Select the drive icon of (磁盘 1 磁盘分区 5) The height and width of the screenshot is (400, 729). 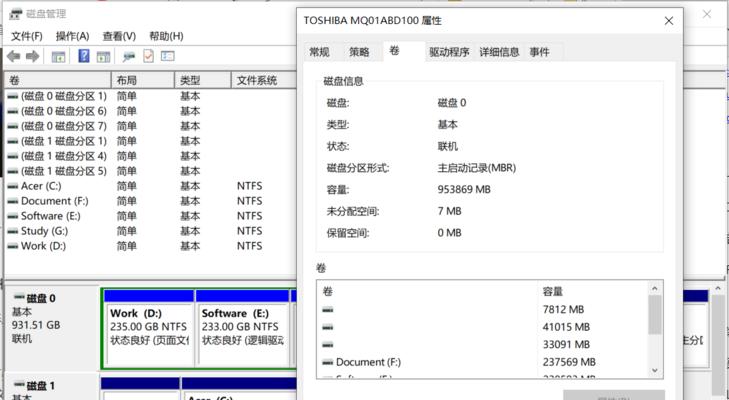pos(13,172)
